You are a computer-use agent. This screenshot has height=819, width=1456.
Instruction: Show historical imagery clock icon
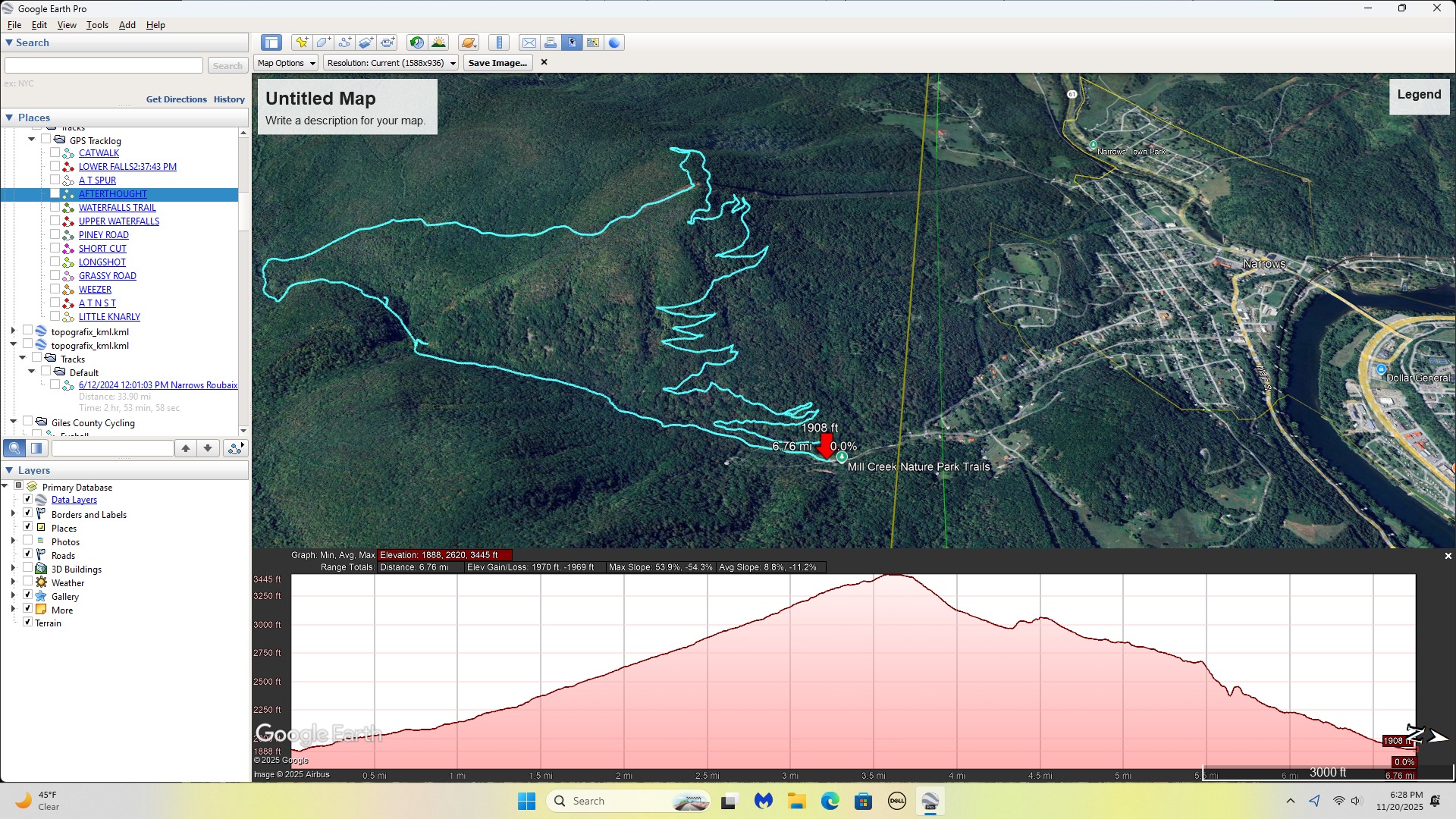click(416, 42)
